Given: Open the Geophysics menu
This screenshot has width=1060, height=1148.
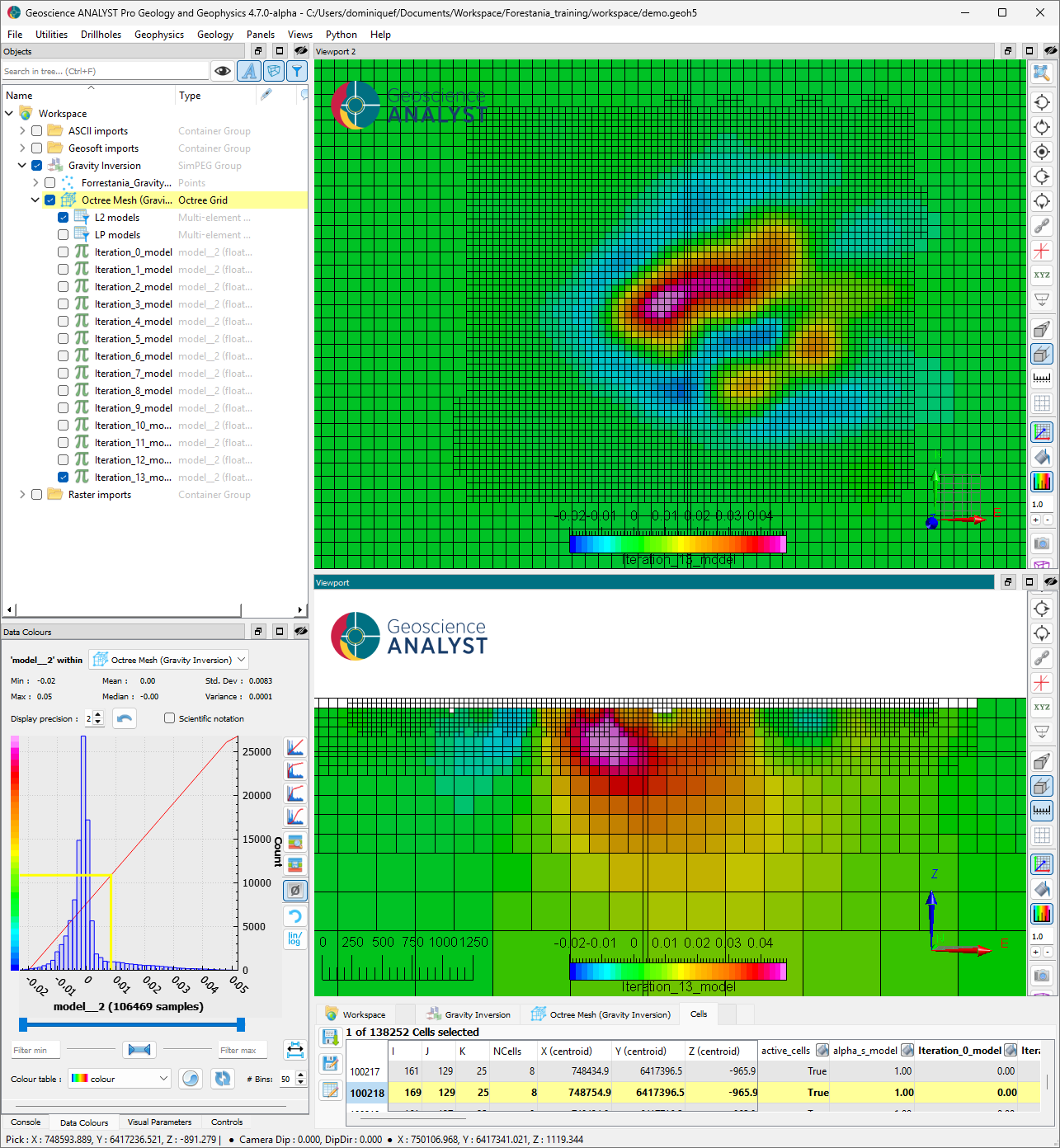Looking at the screenshot, I should (158, 35).
